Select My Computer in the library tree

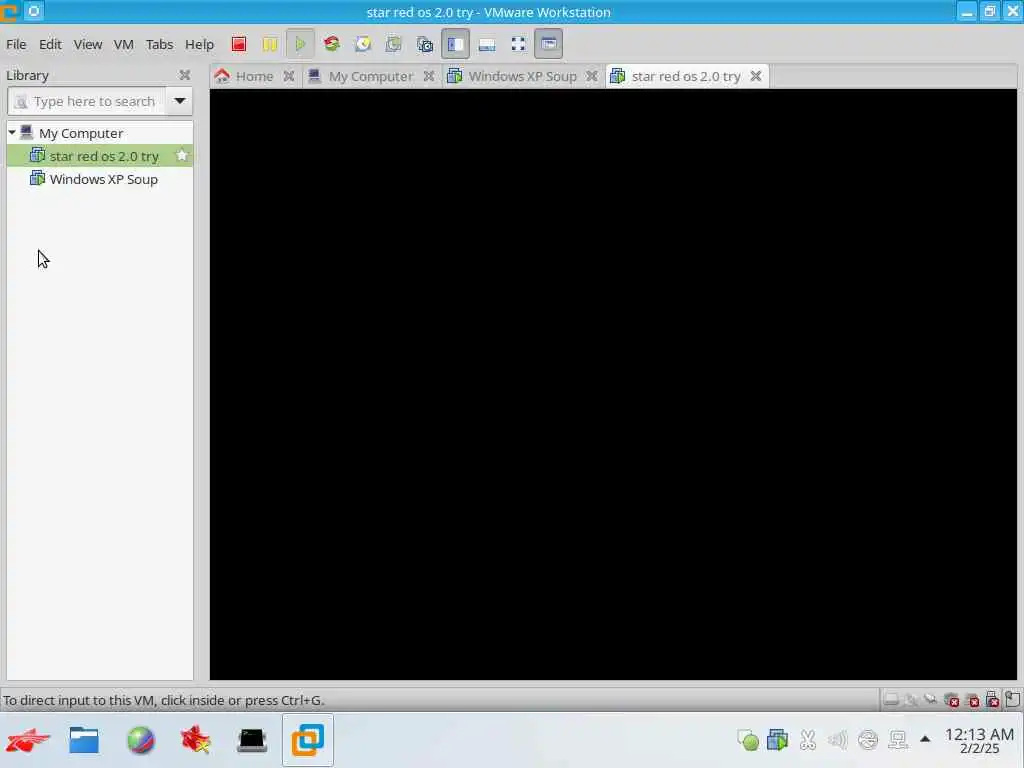click(x=81, y=133)
